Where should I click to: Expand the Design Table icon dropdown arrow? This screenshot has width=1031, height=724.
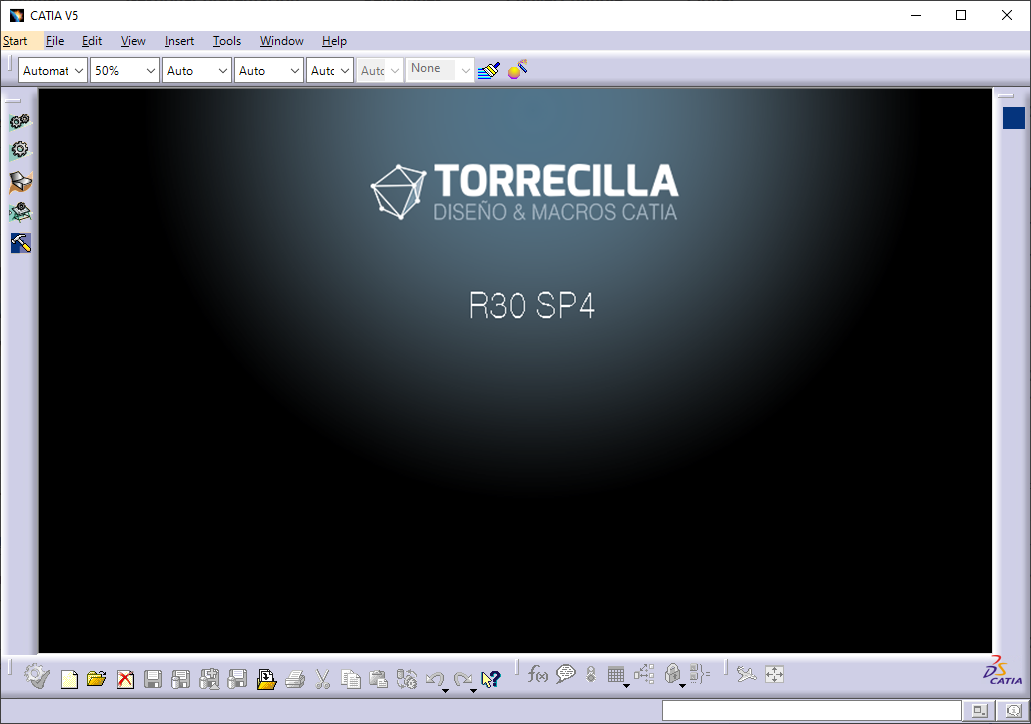[627, 686]
